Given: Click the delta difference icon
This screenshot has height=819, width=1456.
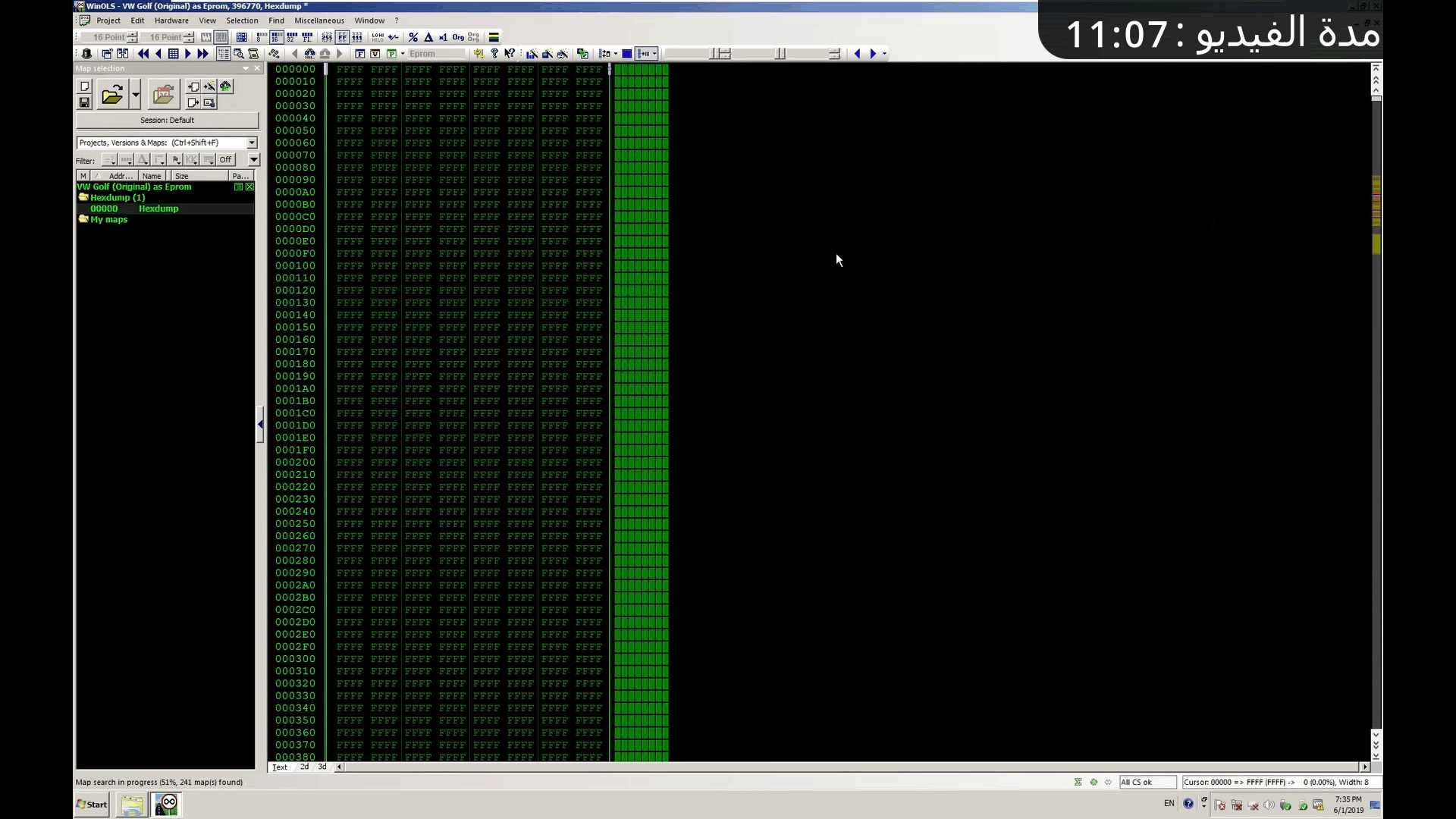Looking at the screenshot, I should click(428, 36).
